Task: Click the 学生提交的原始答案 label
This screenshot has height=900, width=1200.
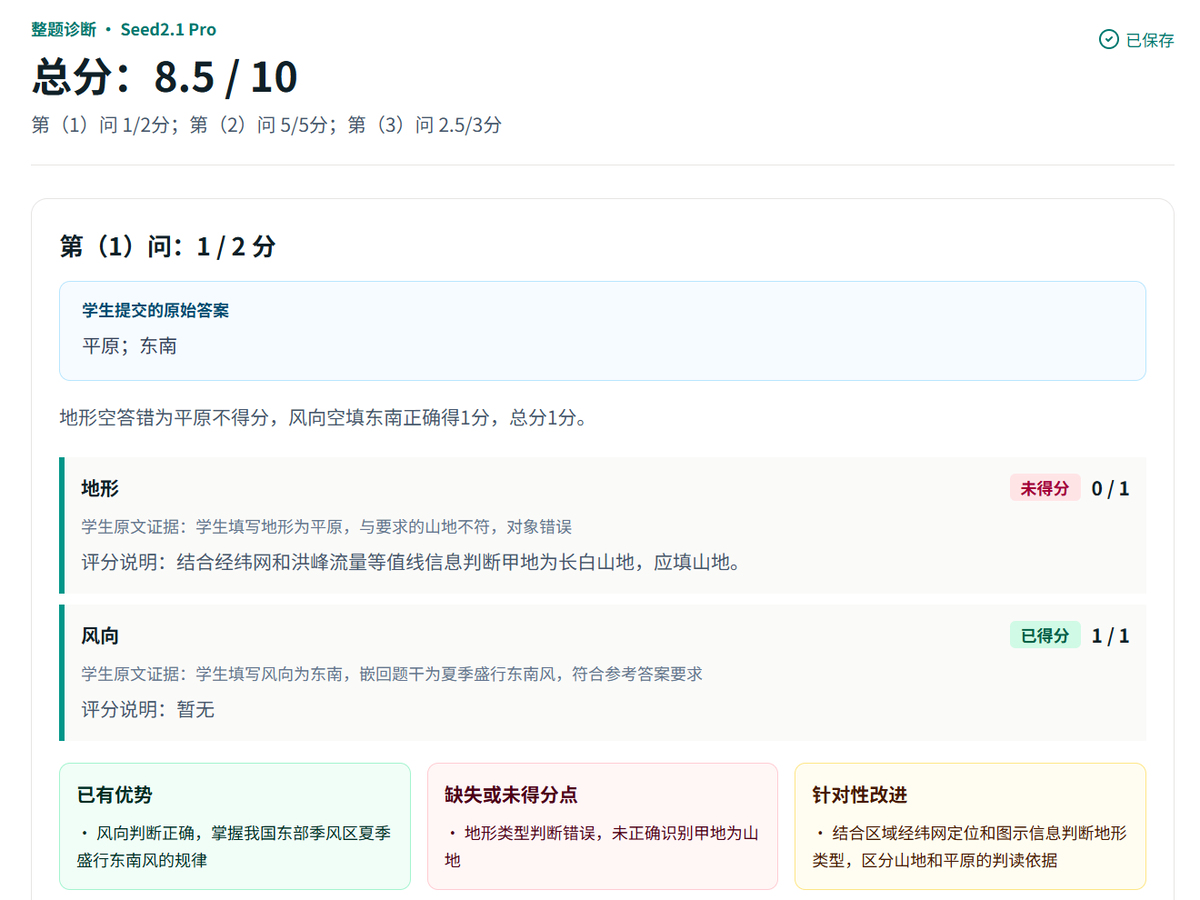Action: point(155,310)
